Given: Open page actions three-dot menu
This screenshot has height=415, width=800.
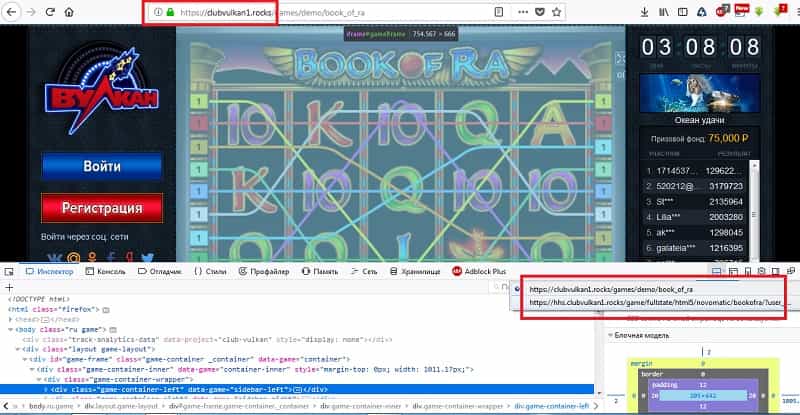Looking at the screenshot, I should [522, 12].
